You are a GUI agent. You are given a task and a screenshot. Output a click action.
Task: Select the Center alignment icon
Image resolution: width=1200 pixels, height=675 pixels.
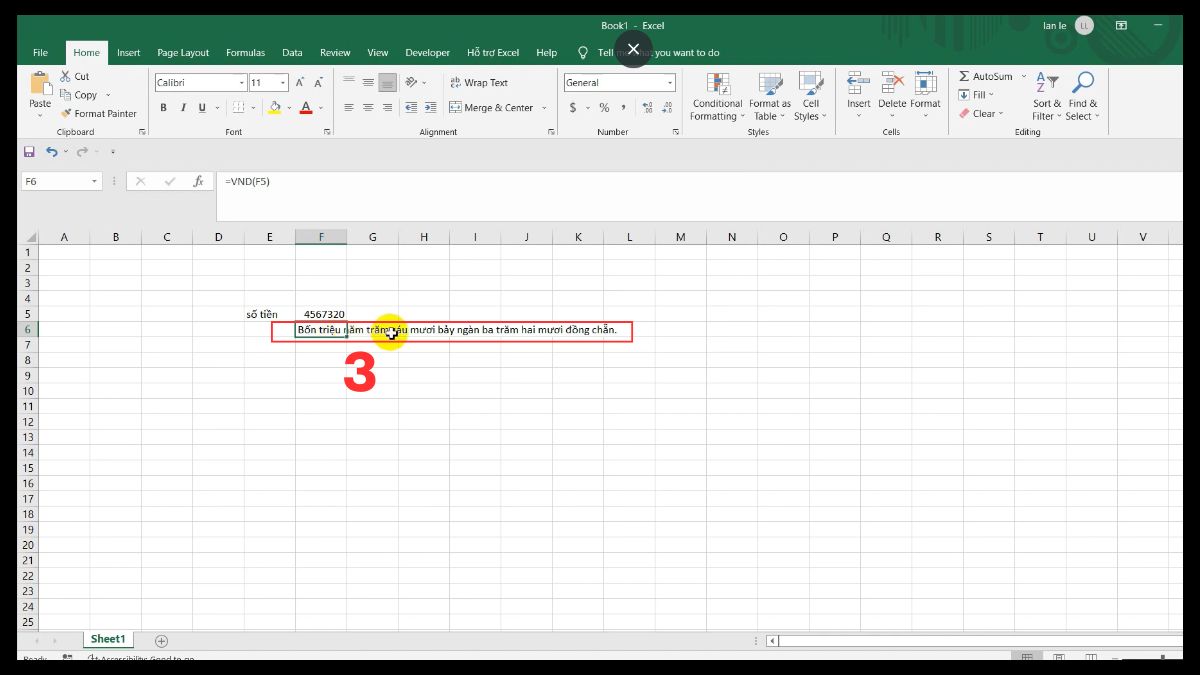[x=367, y=107]
